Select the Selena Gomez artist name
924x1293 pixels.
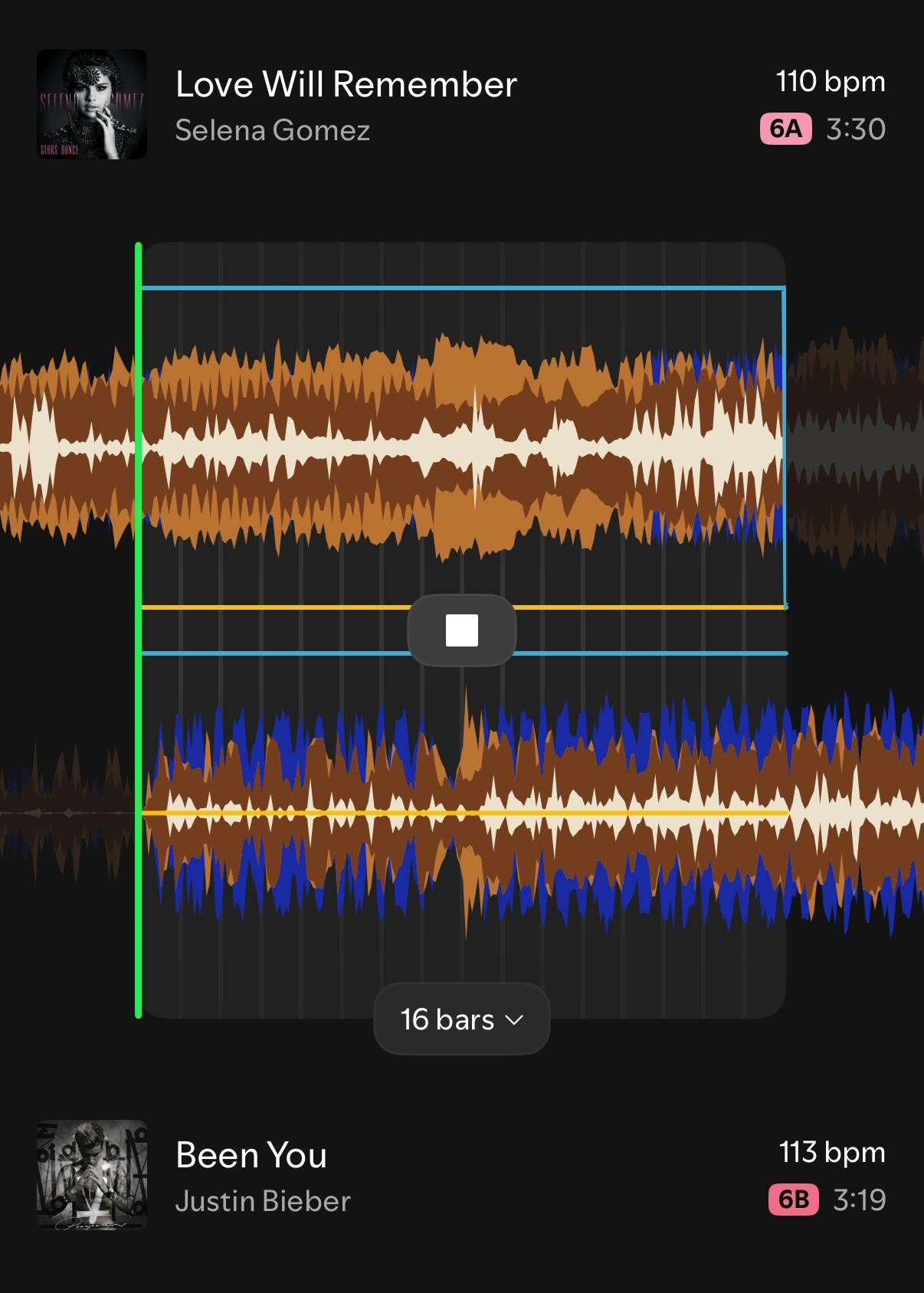tap(273, 130)
